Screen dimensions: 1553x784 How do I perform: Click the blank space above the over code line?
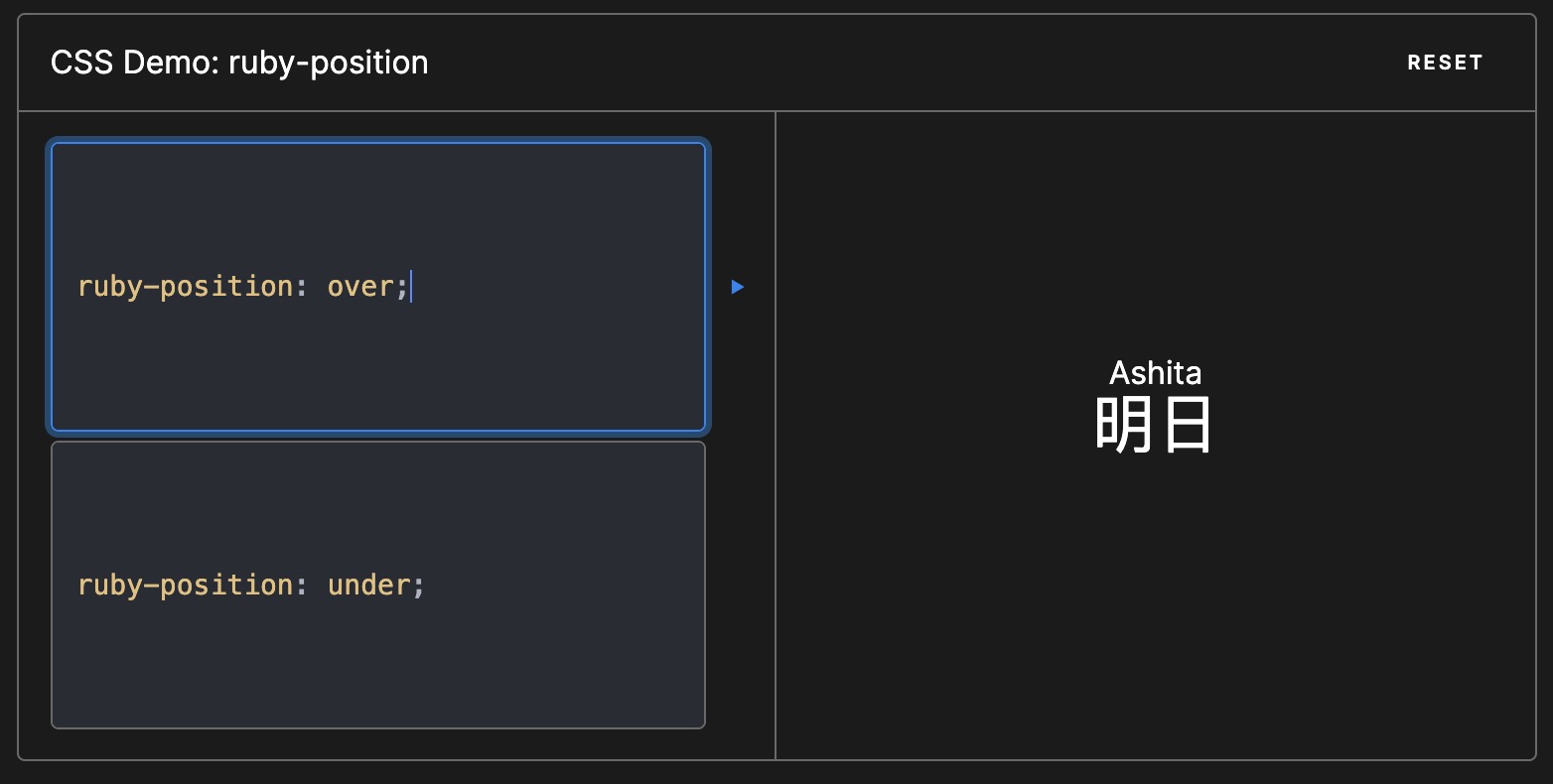[x=377, y=198]
